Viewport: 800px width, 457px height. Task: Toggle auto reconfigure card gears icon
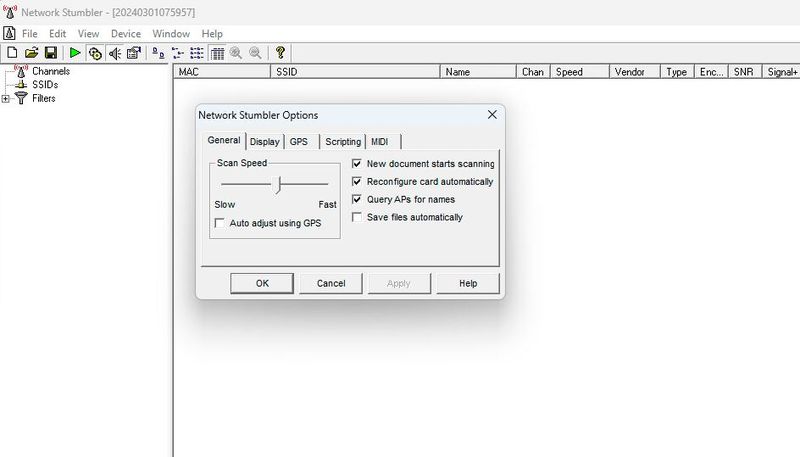(95, 53)
